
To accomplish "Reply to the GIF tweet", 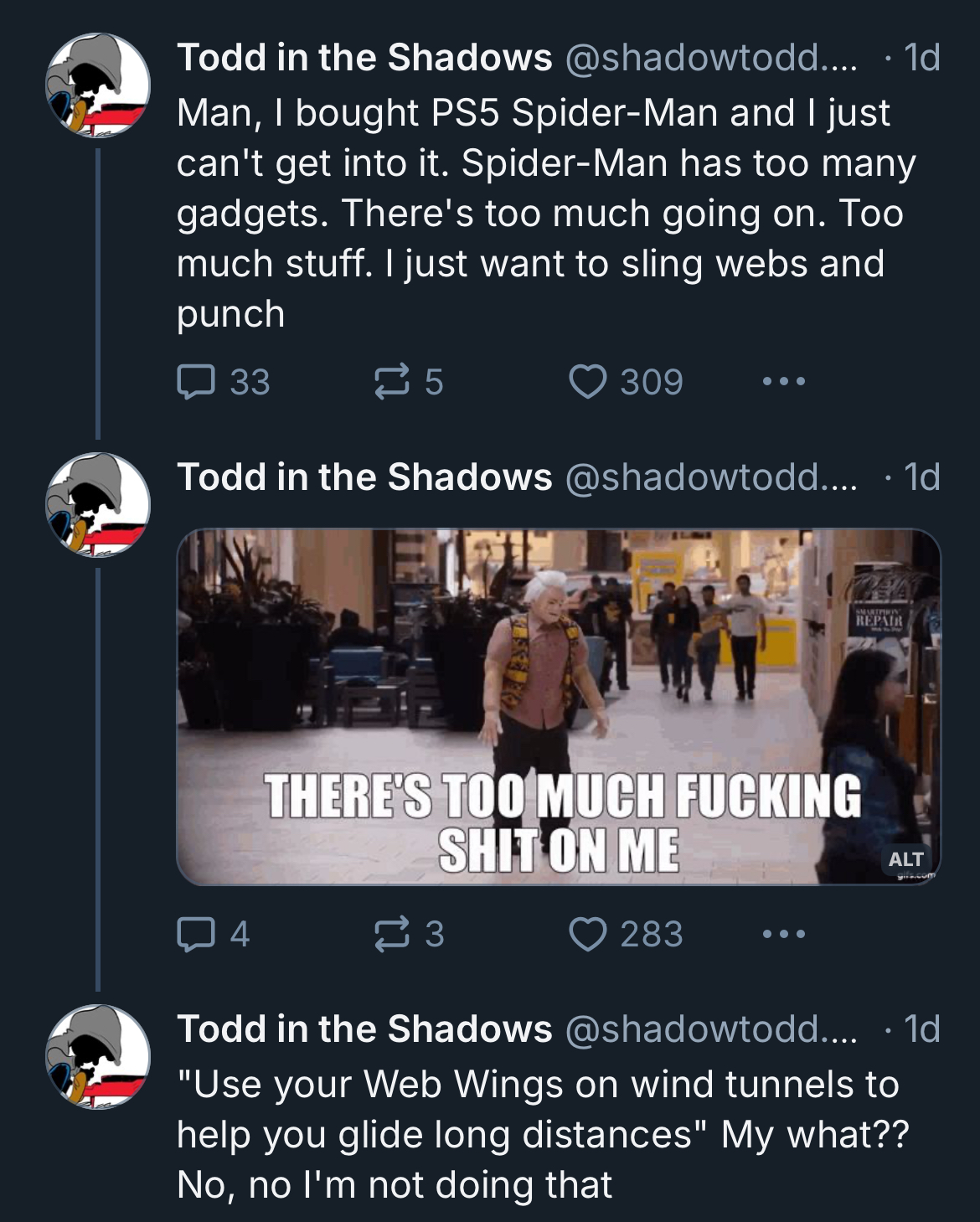I will [x=213, y=934].
